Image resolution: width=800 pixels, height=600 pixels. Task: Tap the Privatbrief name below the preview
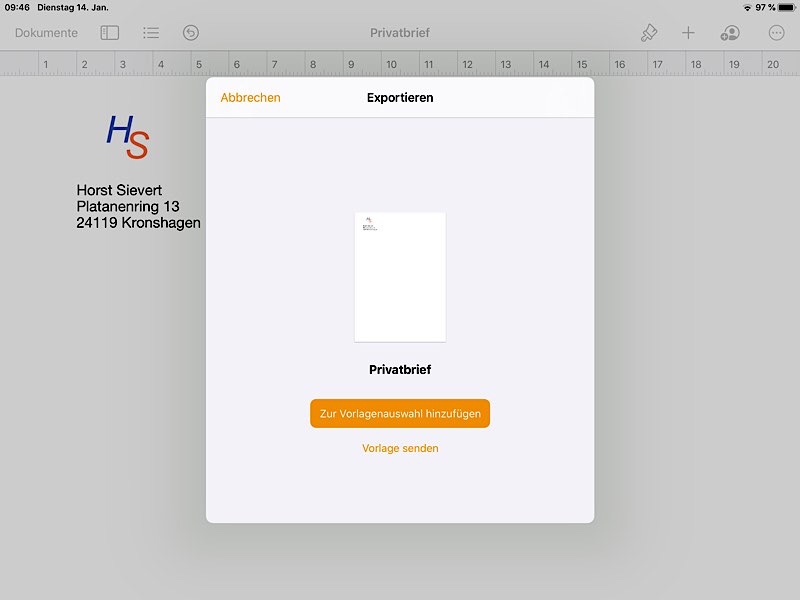pyautogui.click(x=400, y=370)
